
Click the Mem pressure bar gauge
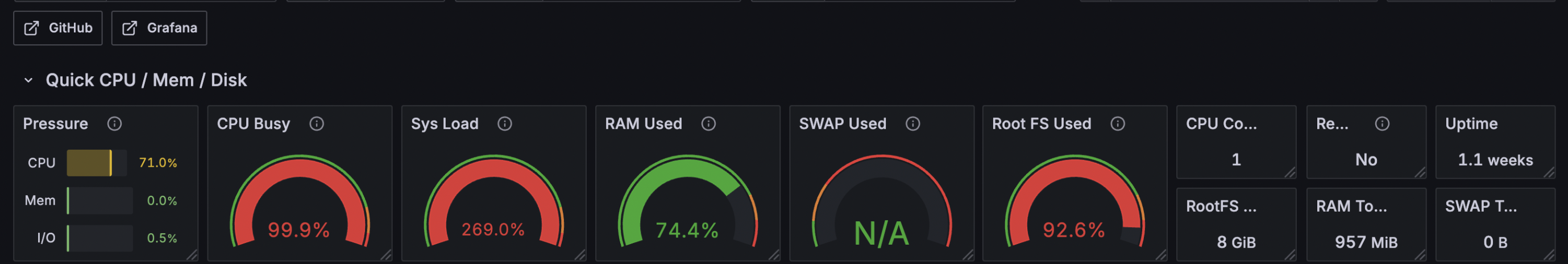pos(100,201)
